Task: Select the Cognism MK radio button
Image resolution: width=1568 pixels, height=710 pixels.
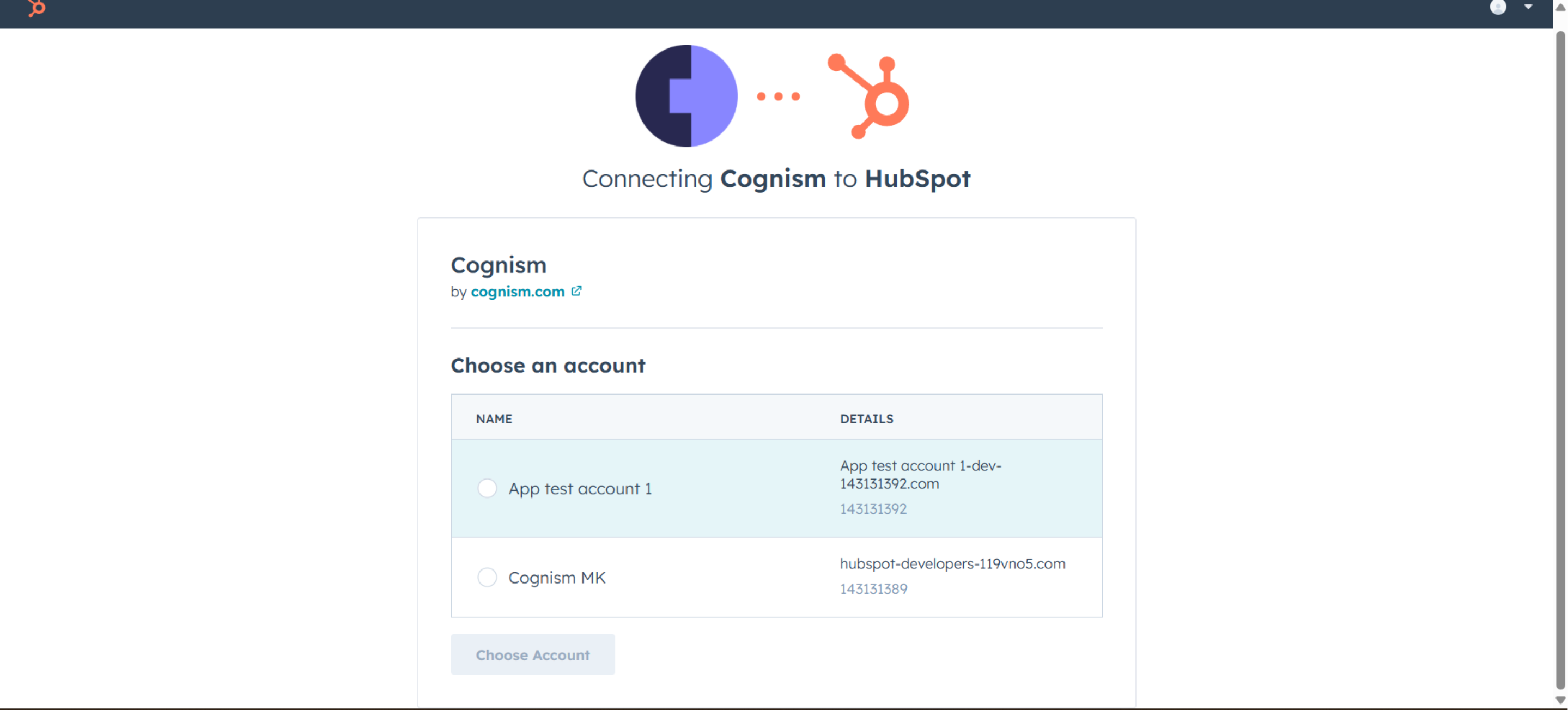Action: (487, 577)
